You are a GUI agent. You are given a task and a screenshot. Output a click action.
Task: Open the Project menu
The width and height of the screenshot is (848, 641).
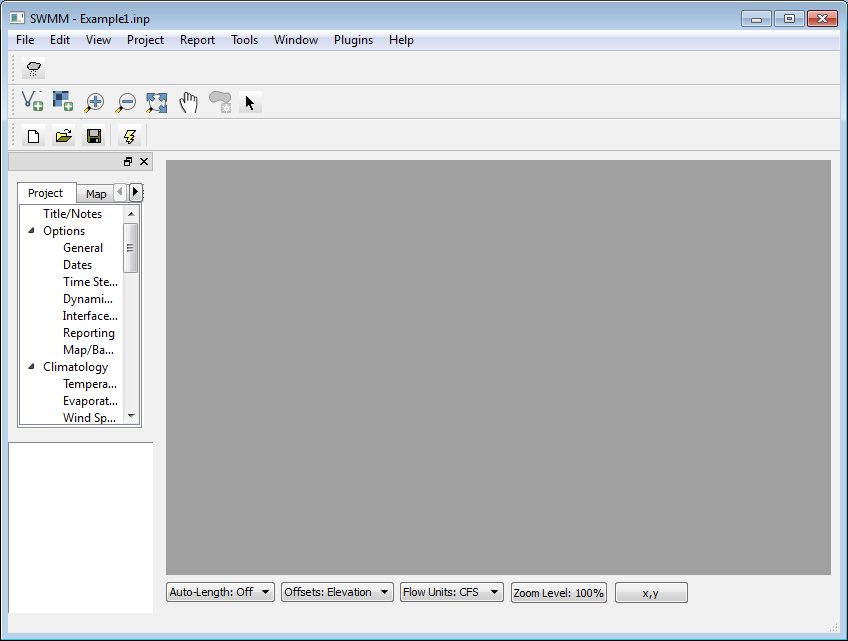[x=145, y=40]
